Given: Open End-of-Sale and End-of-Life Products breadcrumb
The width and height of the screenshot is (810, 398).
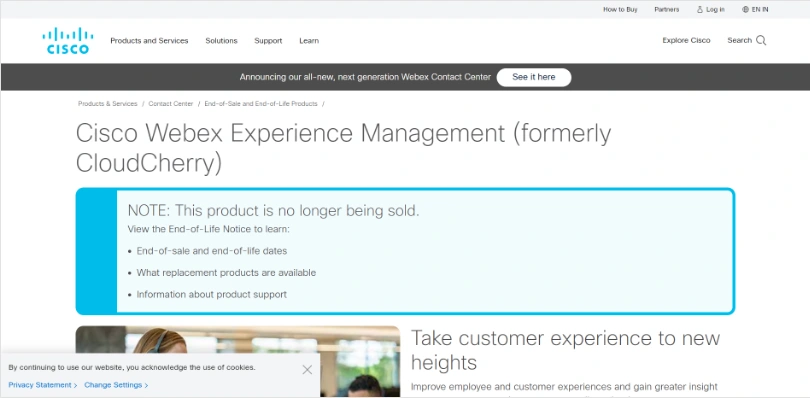Looking at the screenshot, I should pyautogui.click(x=261, y=104).
